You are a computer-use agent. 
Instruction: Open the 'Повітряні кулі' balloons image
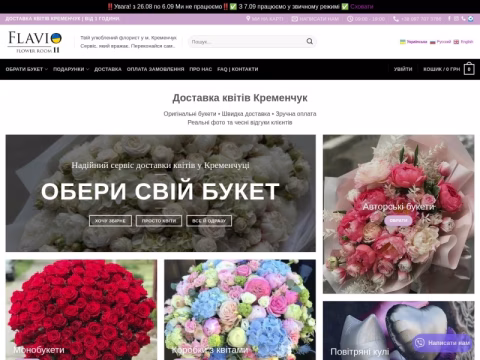pyautogui.click(x=398, y=330)
